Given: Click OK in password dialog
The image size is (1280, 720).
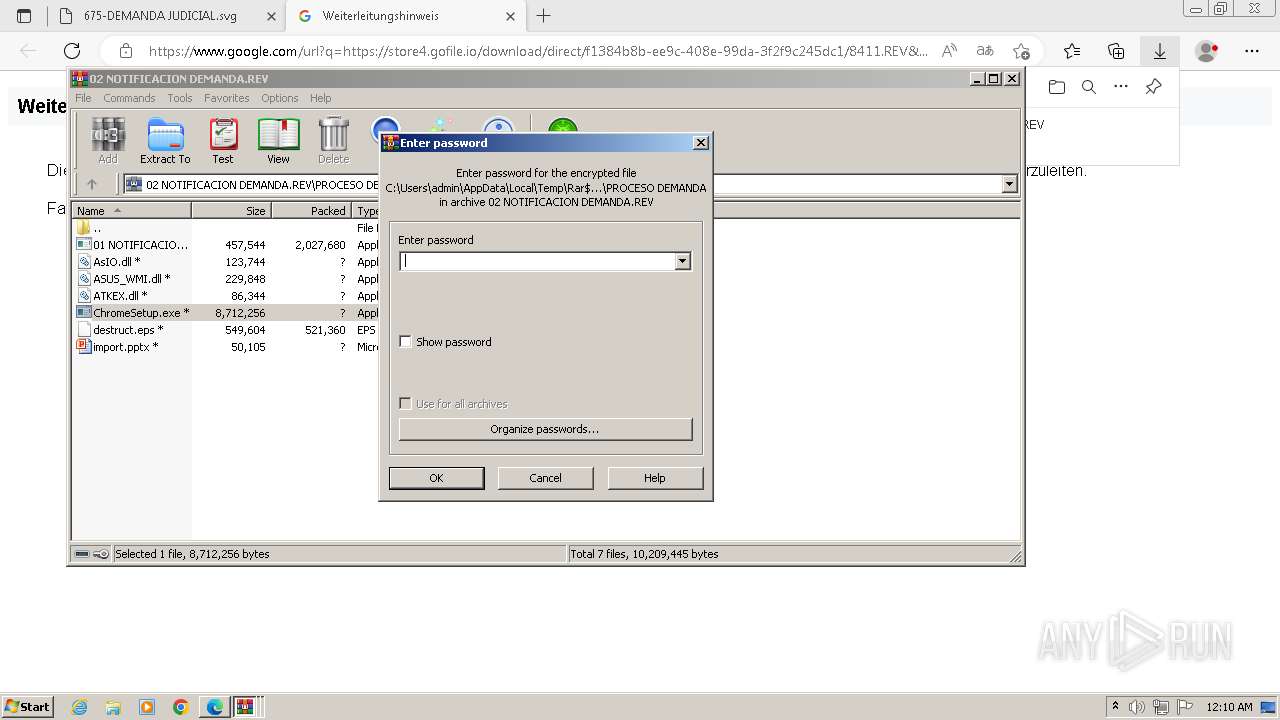Looking at the screenshot, I should [x=436, y=478].
